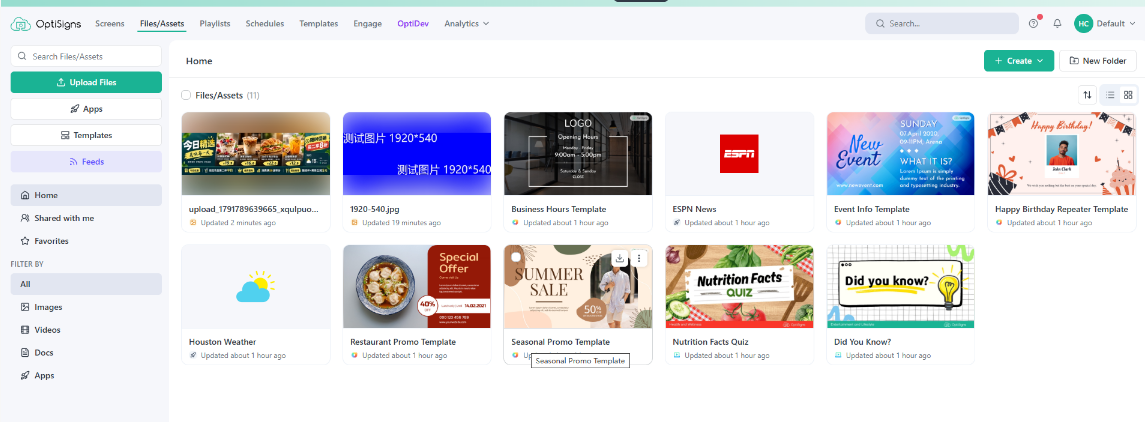Screen dimensions: 1145x422
Task: Click the Event Info Template name
Action: coord(871,209)
